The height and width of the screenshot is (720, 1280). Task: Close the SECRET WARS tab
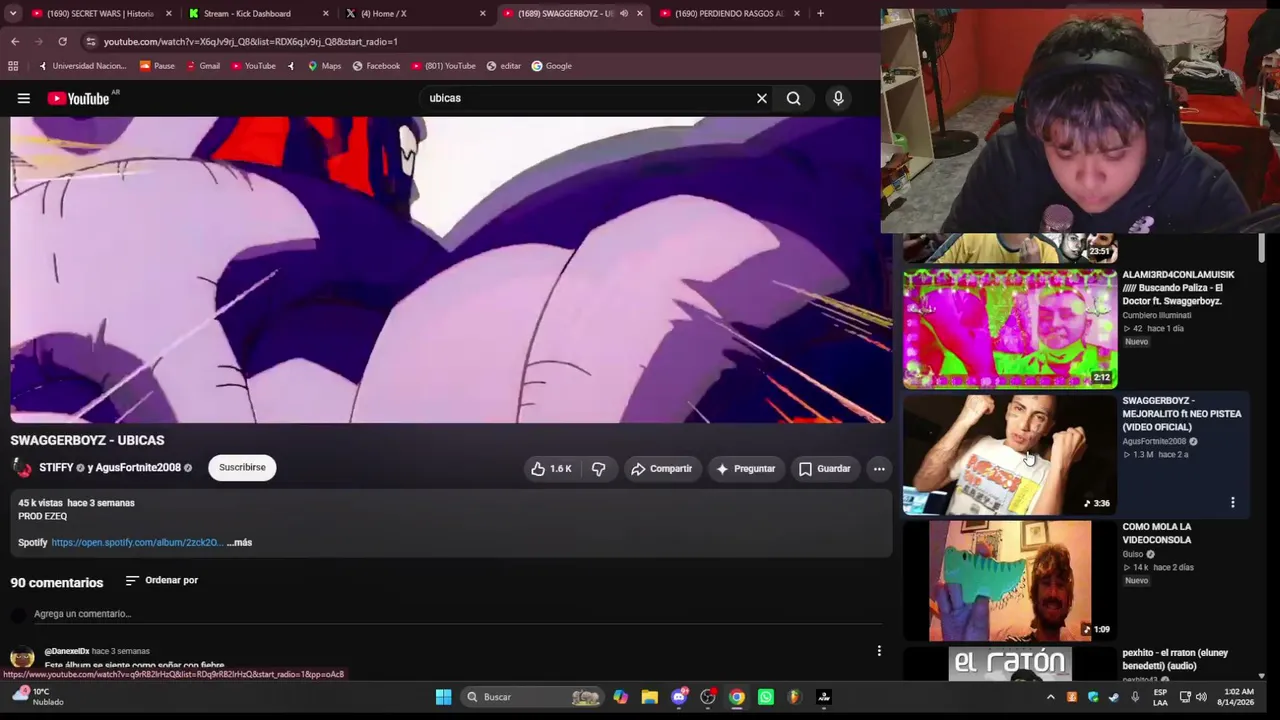(x=168, y=13)
